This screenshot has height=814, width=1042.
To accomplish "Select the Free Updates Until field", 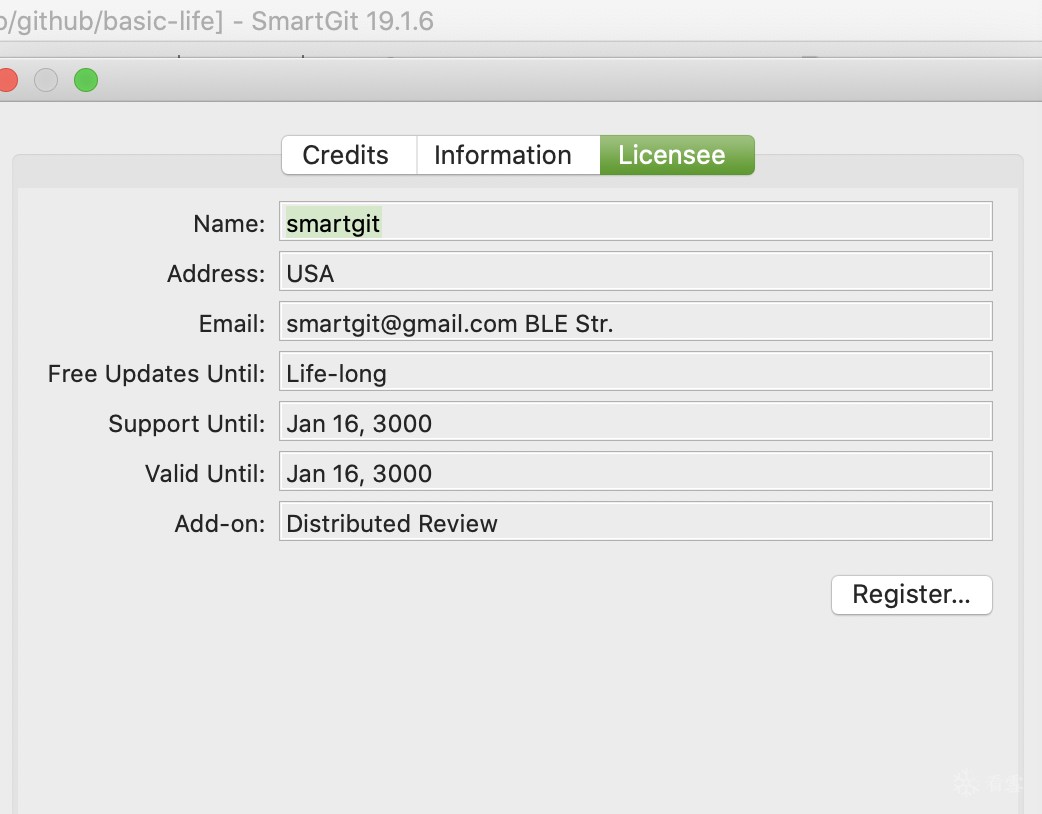I will point(635,372).
